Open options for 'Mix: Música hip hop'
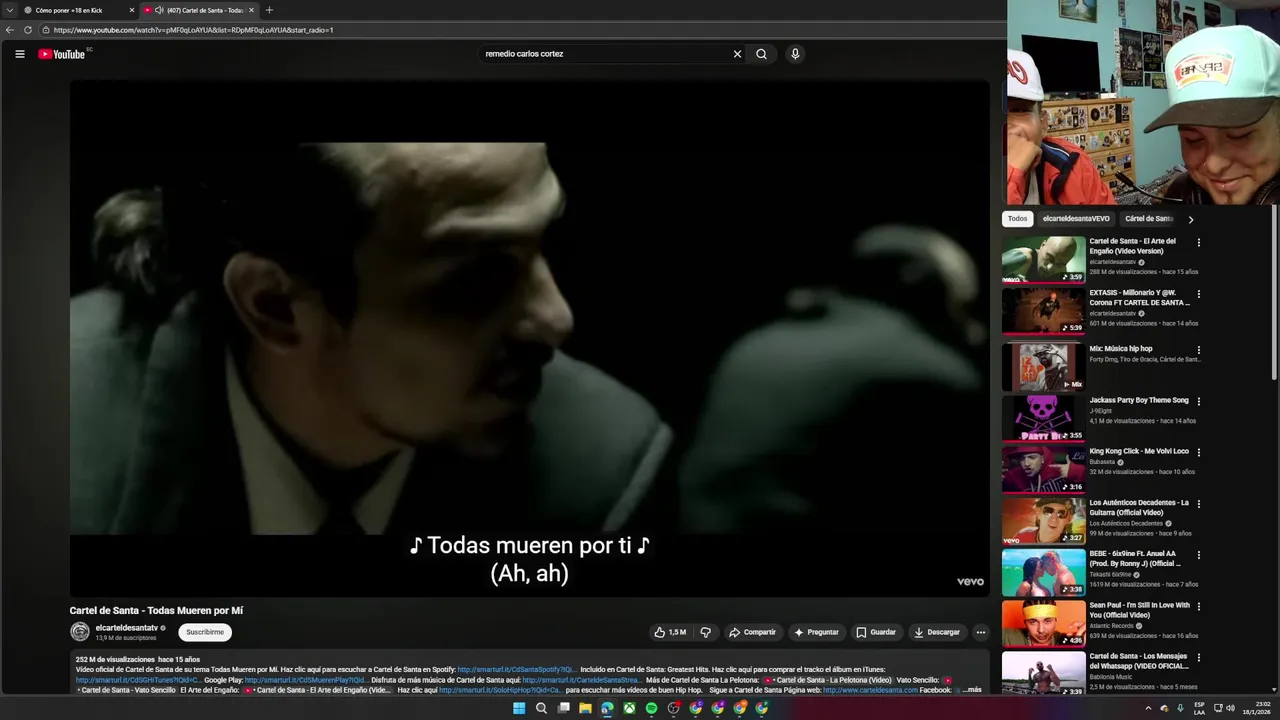 (x=1198, y=350)
